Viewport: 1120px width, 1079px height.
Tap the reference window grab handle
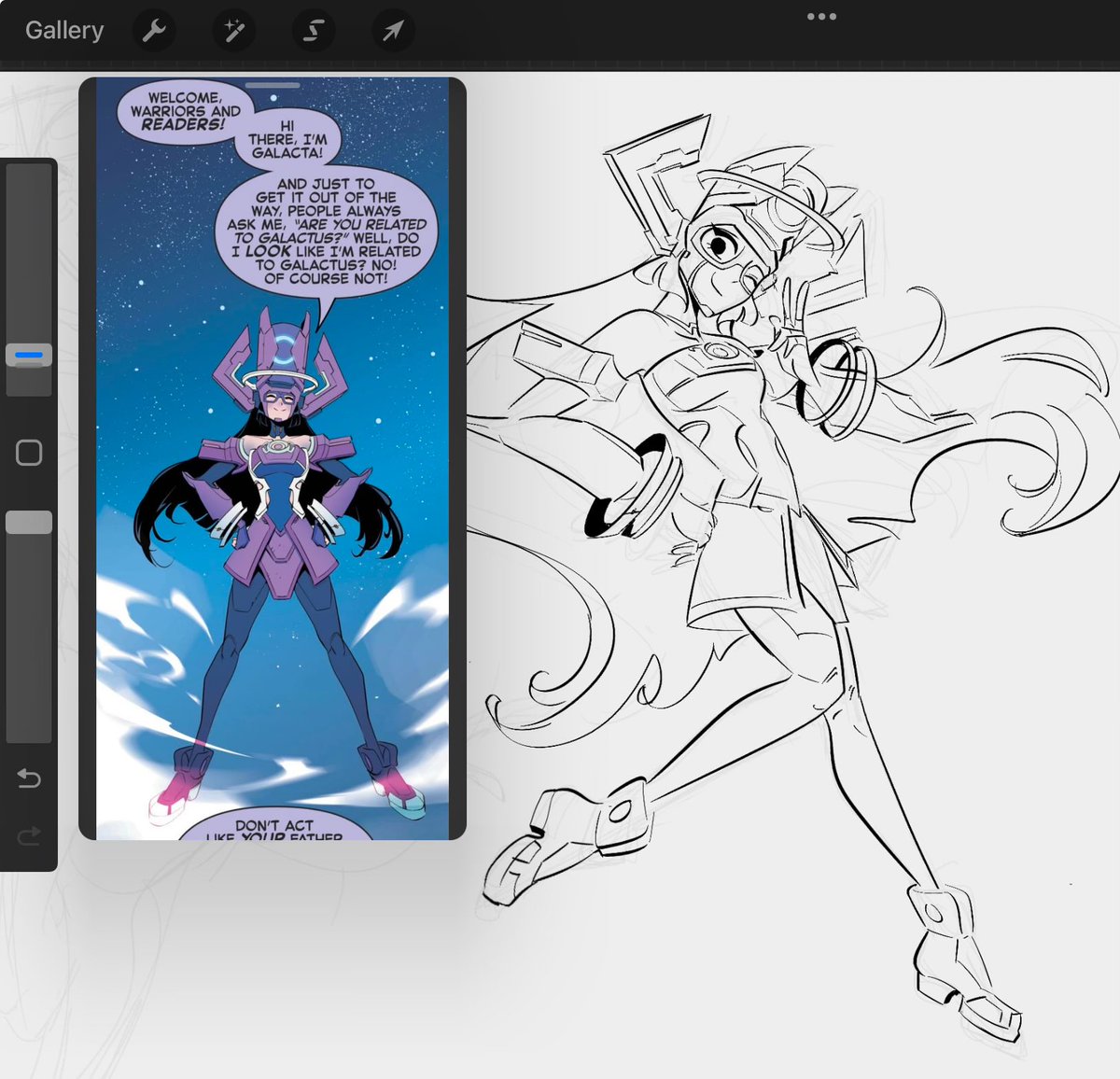273,85
